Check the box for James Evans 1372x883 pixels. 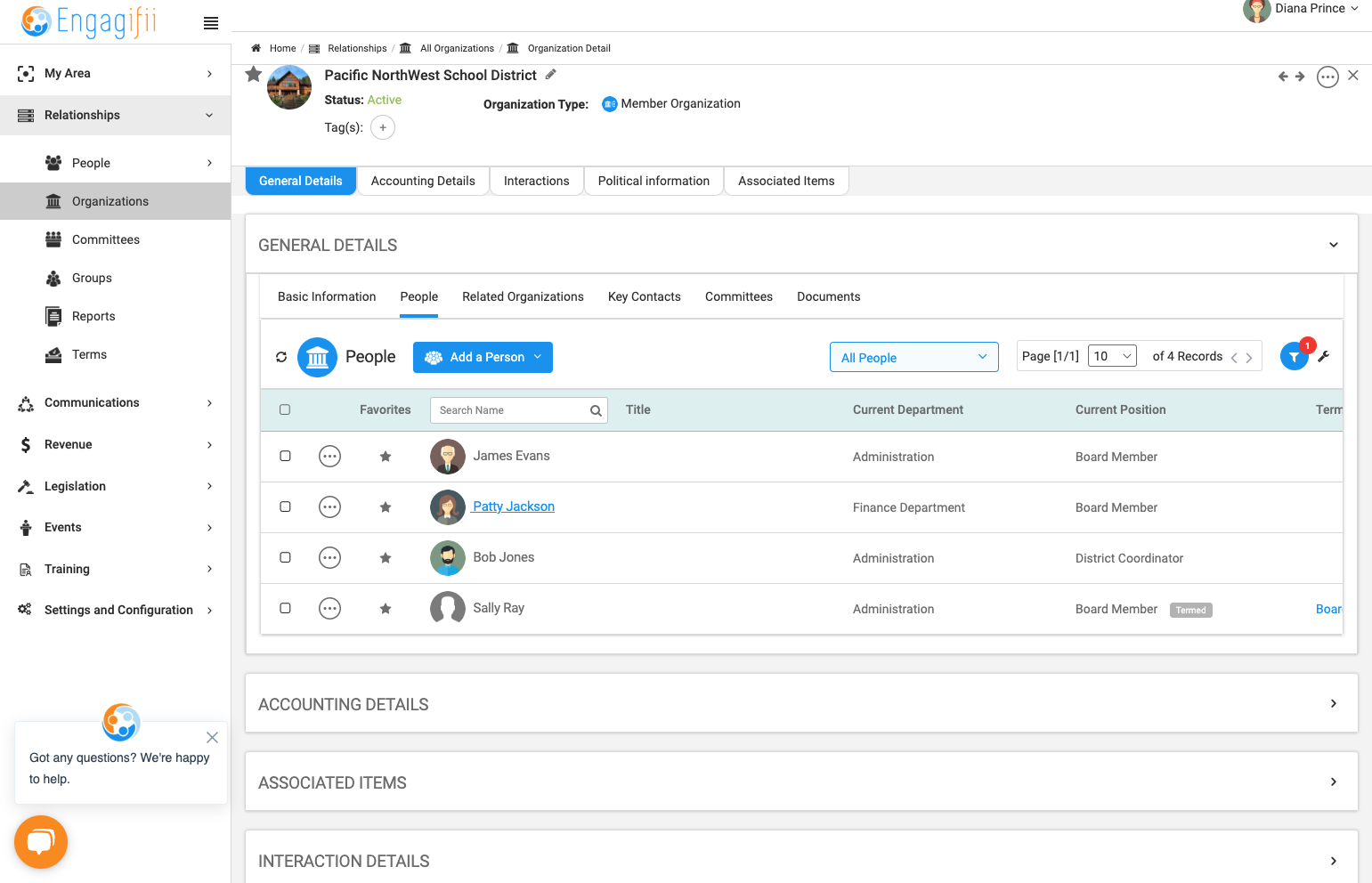tap(285, 456)
